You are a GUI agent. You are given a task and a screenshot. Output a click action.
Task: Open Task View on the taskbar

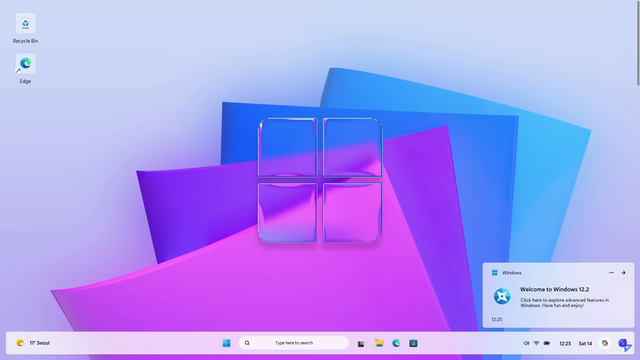click(361, 344)
